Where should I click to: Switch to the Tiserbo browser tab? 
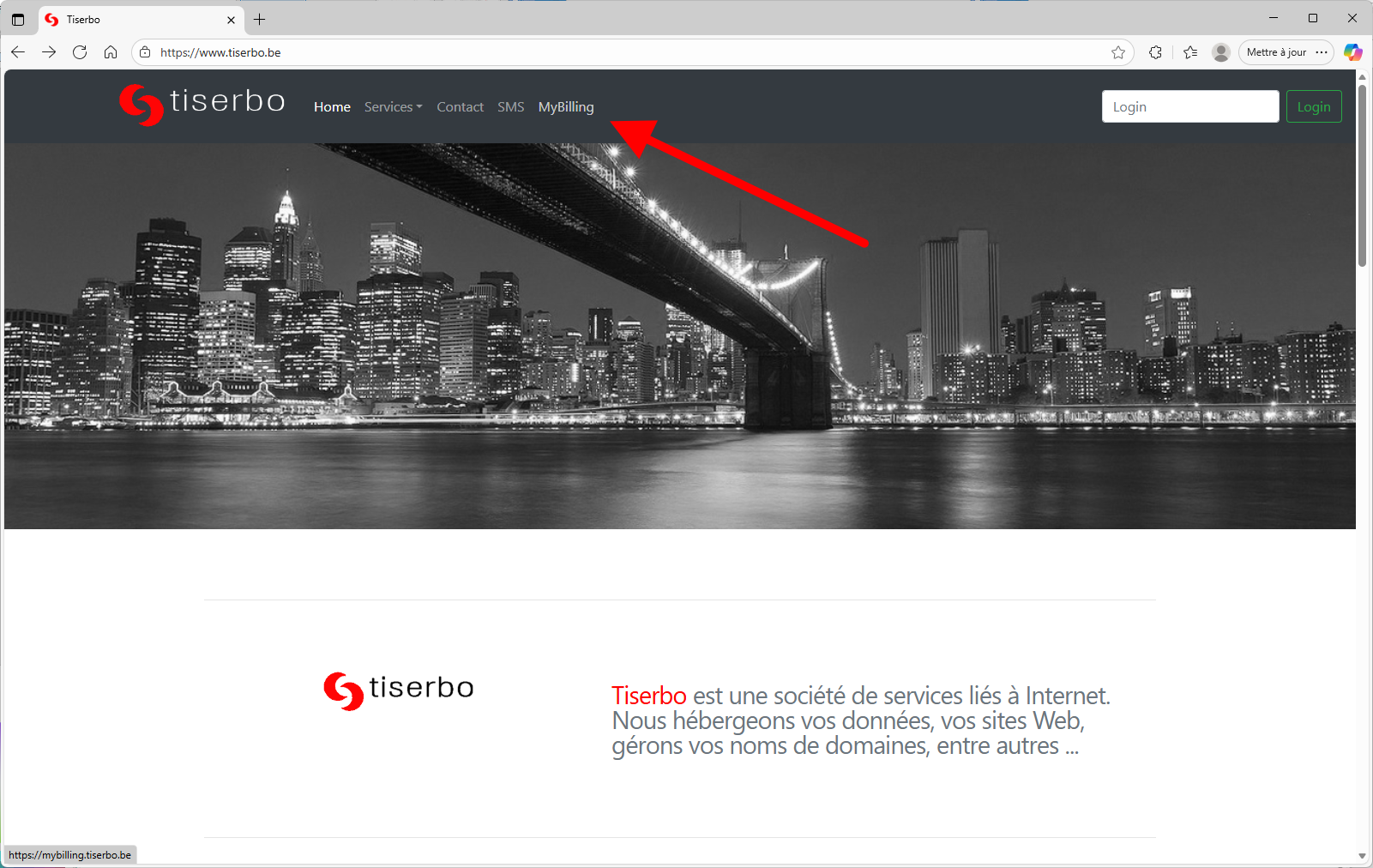tap(129, 19)
